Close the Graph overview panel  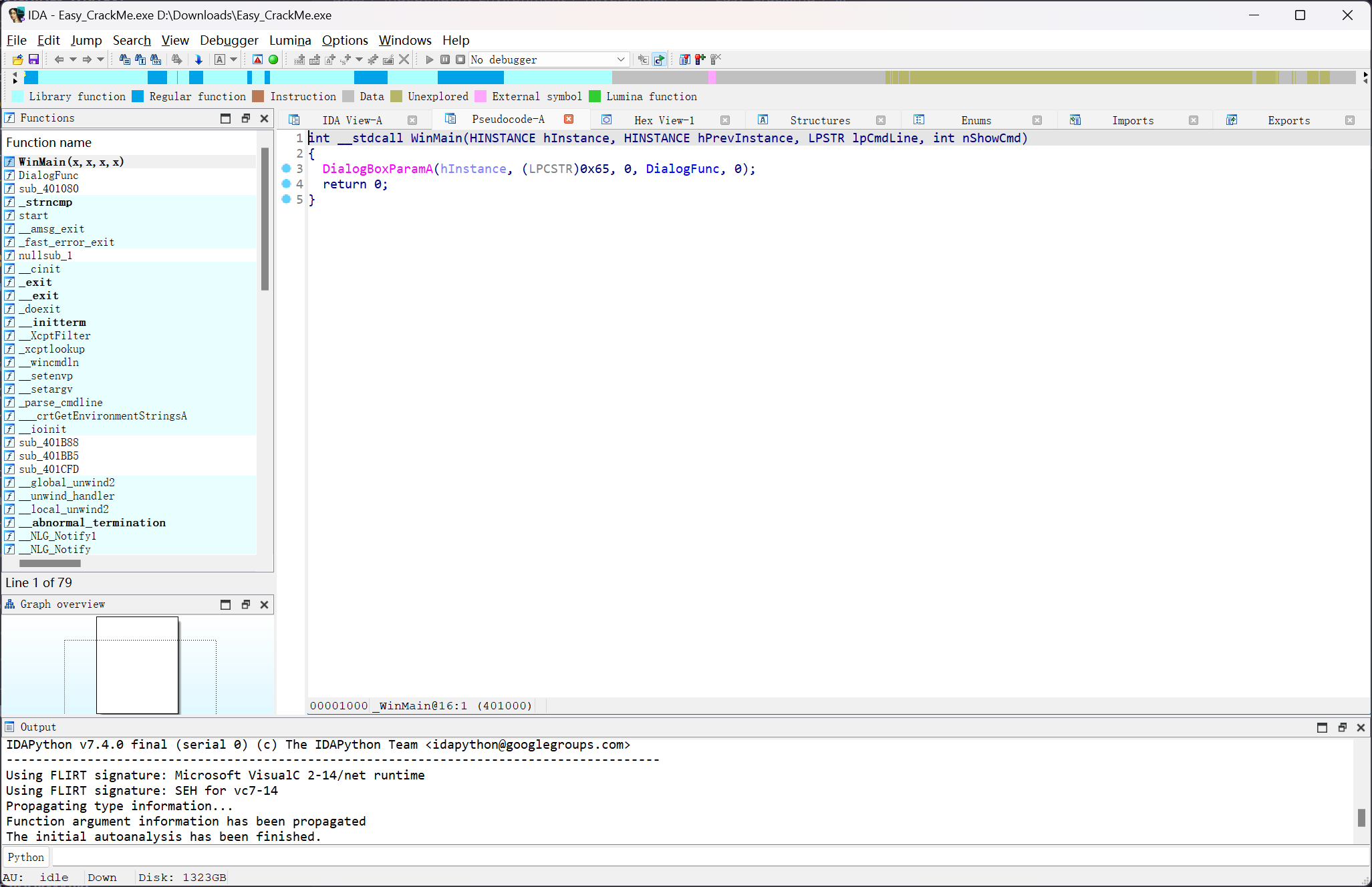tap(265, 604)
